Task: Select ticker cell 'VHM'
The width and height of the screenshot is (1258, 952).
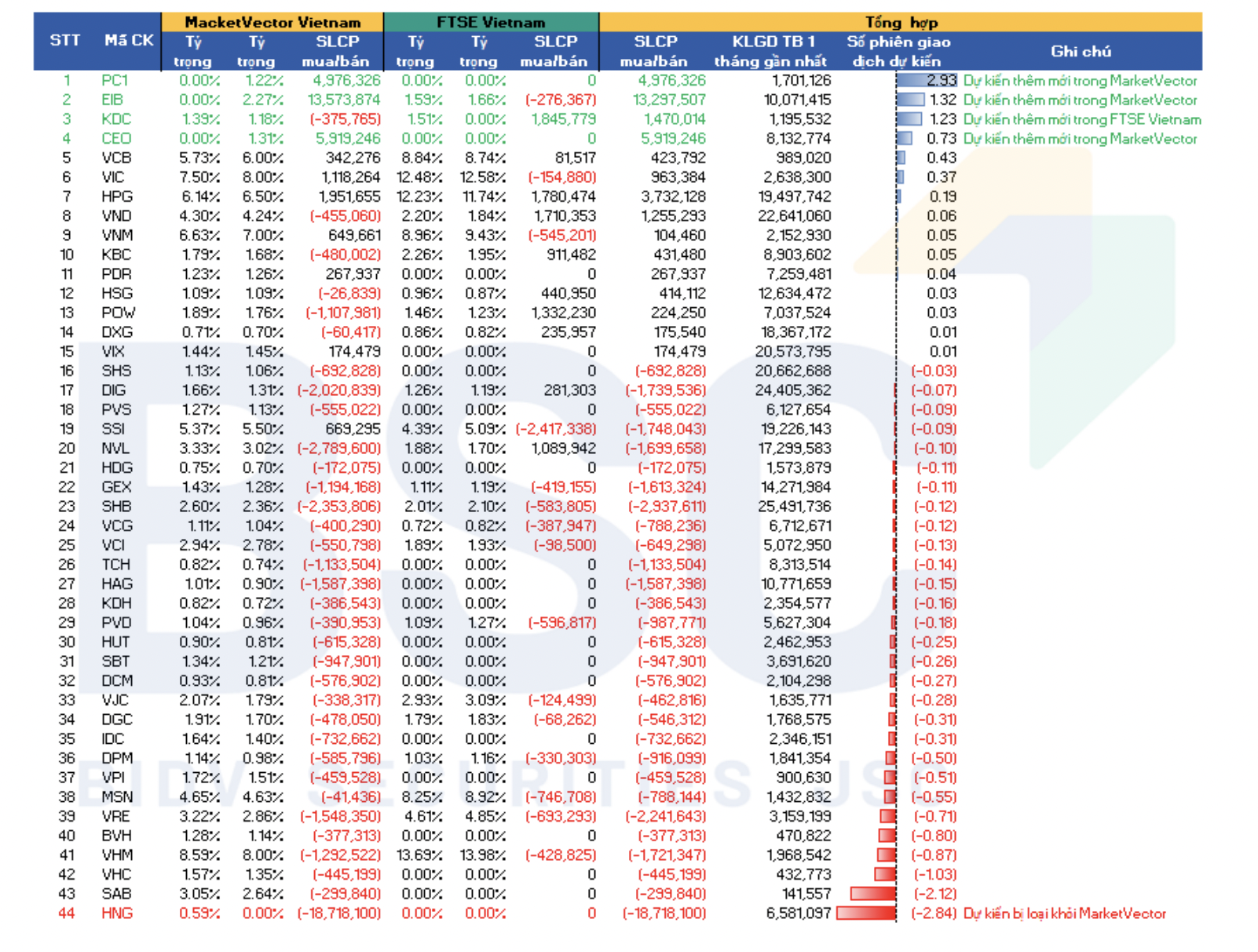Action: coord(117,855)
